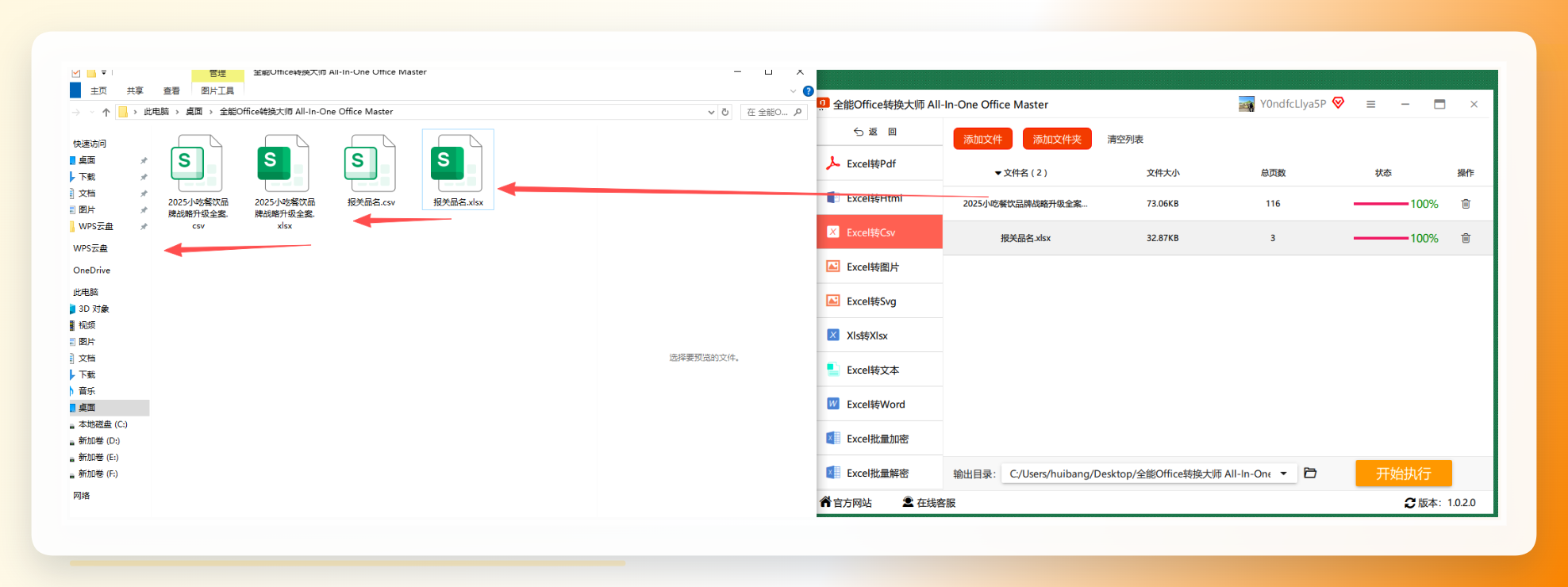
Task: Open the Explorer 共享 ribbon tab
Action: point(135,90)
